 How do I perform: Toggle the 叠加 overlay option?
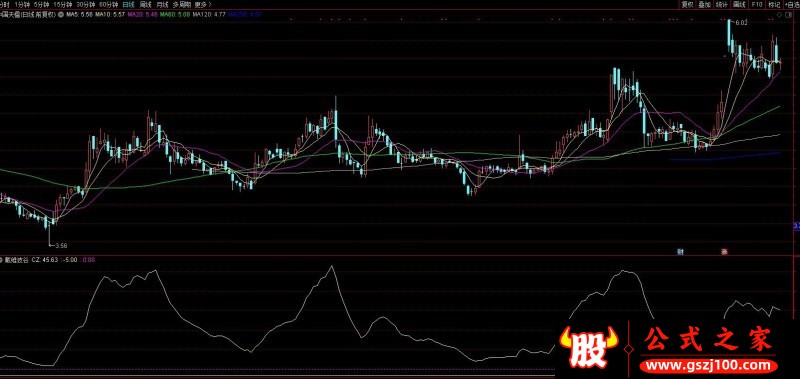pyautogui.click(x=705, y=5)
